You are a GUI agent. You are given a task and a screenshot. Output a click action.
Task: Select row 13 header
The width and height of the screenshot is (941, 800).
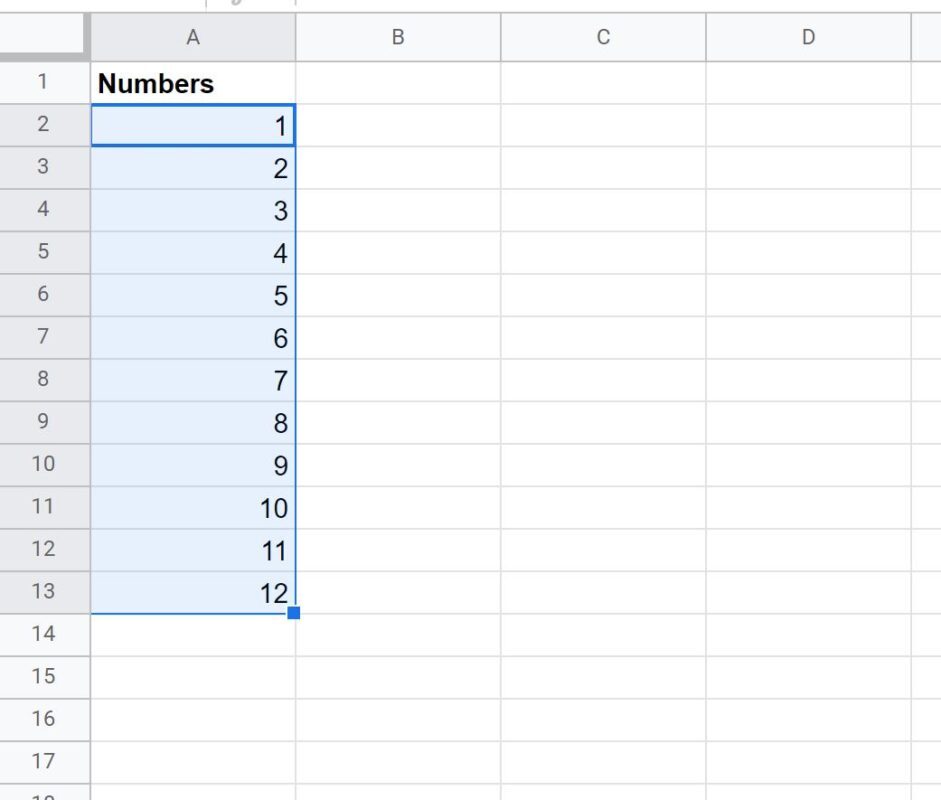pos(45,593)
